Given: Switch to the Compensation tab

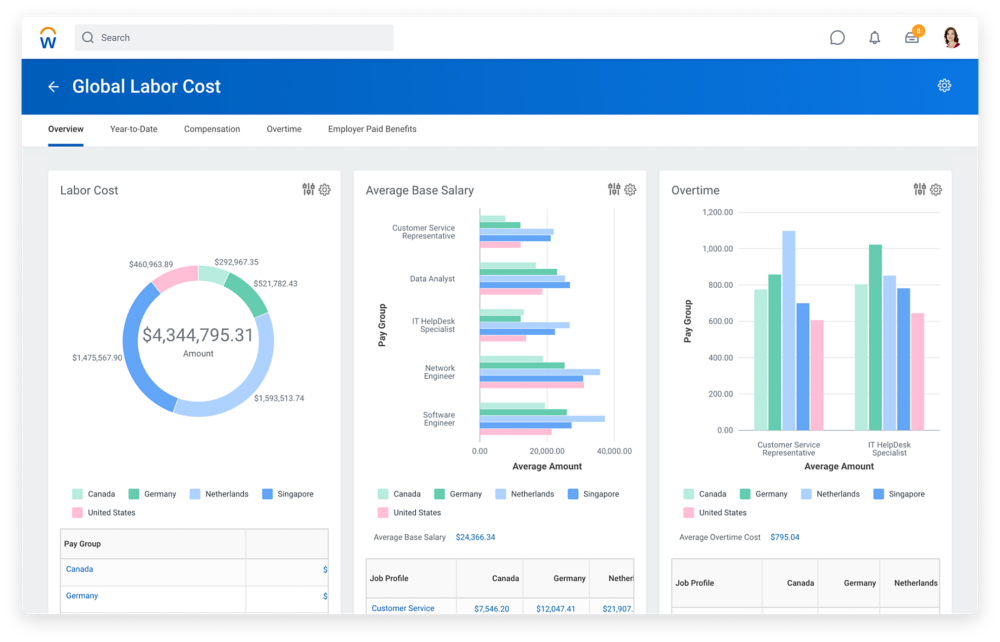Looking at the screenshot, I should pyautogui.click(x=211, y=129).
